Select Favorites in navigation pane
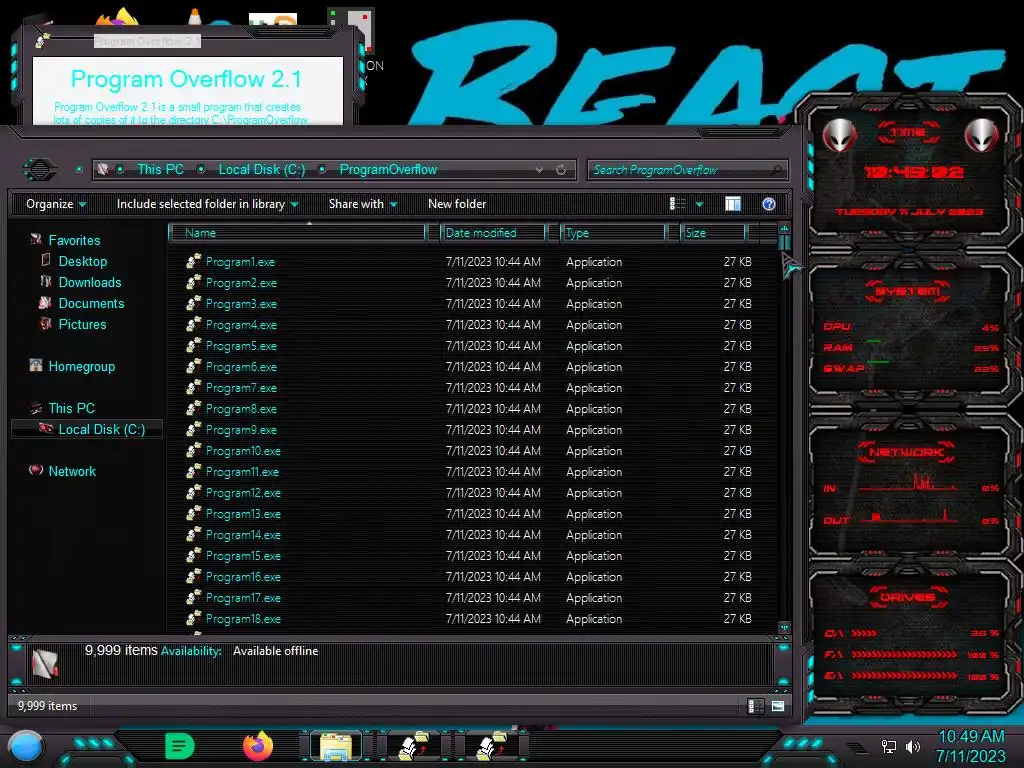This screenshot has width=1024, height=768. tap(74, 240)
